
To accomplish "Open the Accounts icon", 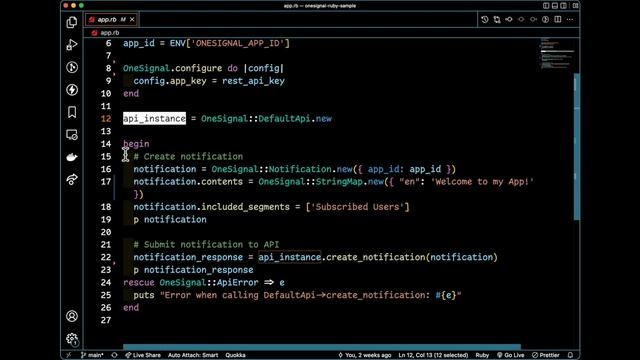I will click(72, 316).
